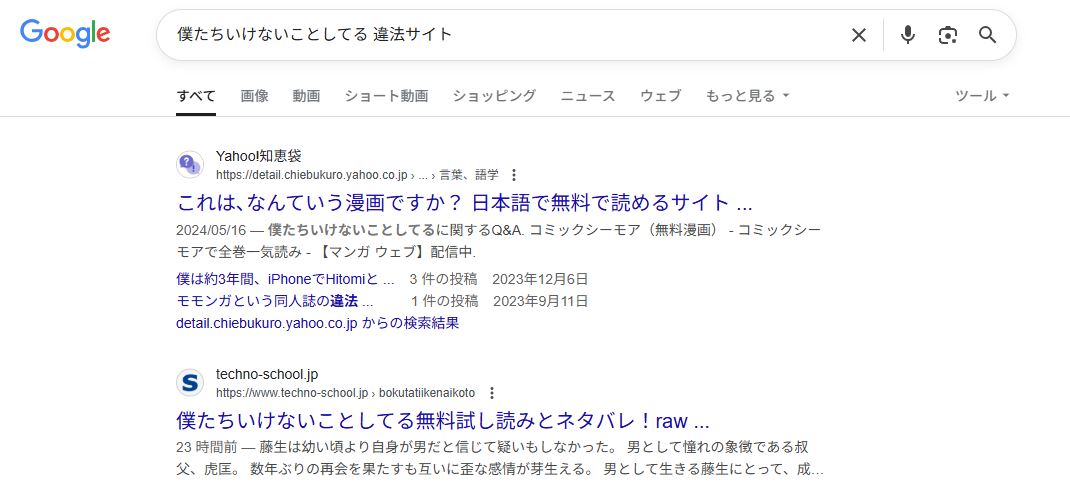Click the detail.chiebukuro.yahoo.co.jp URL breadcrumb
Screen dimensions: 1070x503
(357, 175)
